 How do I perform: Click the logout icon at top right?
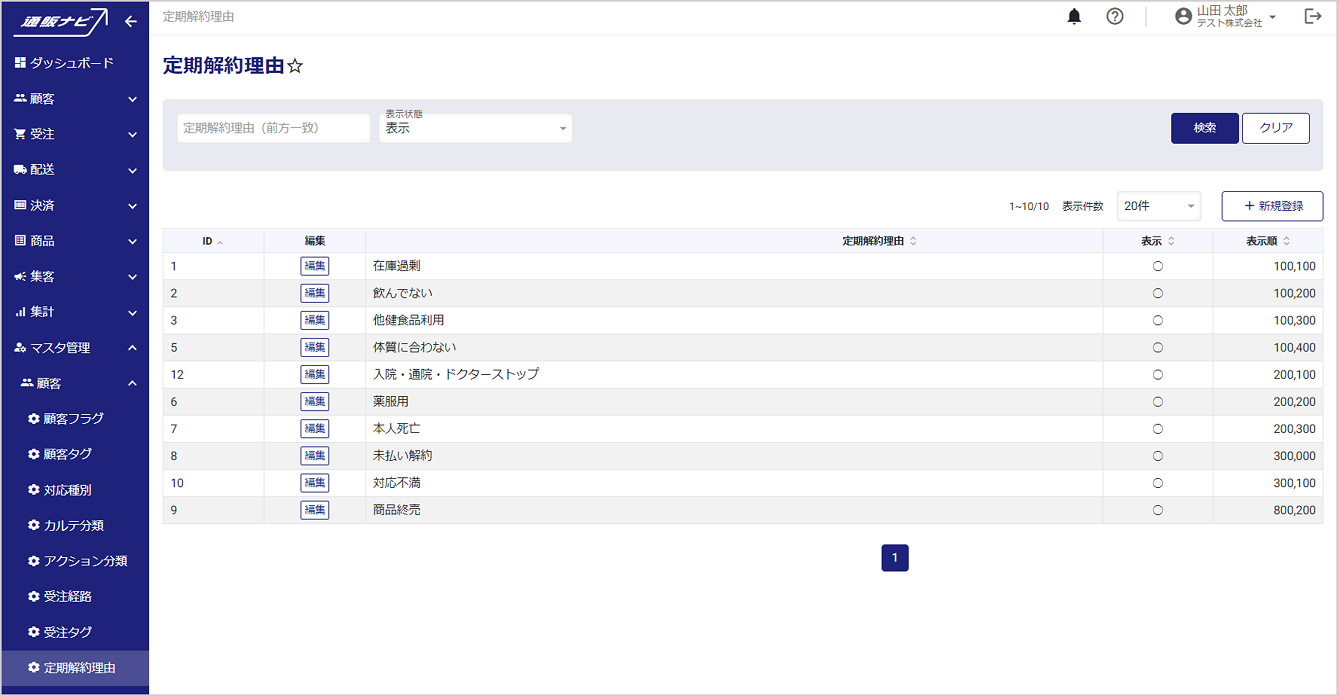coord(1313,17)
